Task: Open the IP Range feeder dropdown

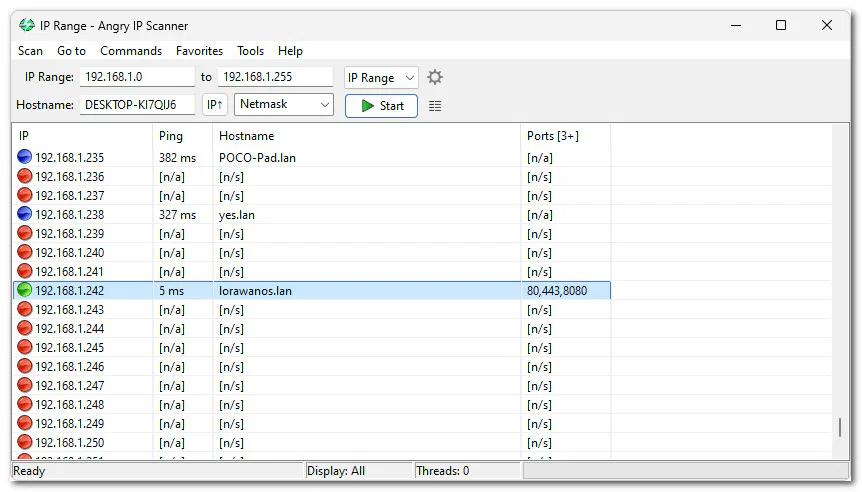Action: tap(381, 78)
